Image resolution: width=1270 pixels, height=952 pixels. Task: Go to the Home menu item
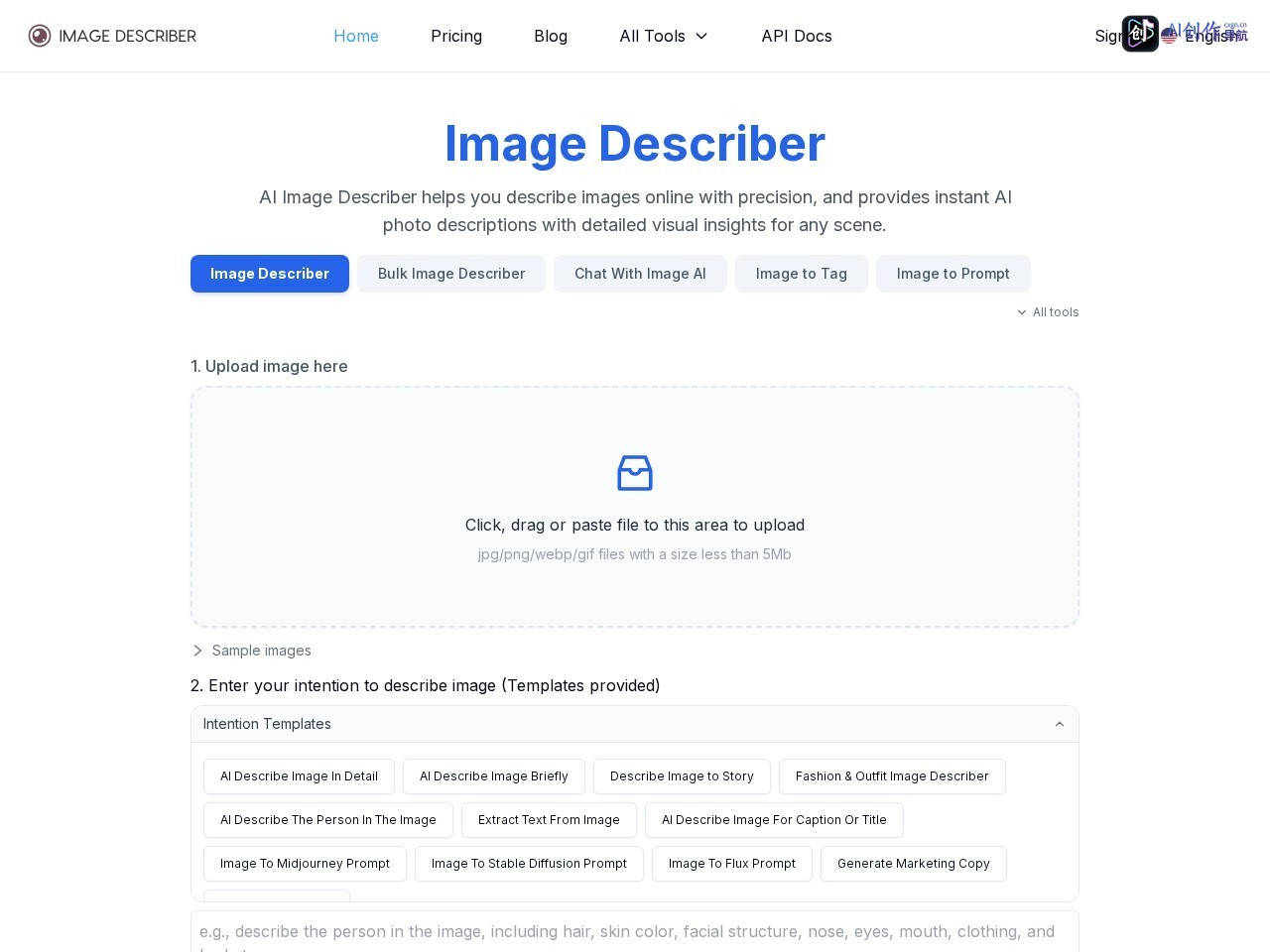(x=356, y=36)
